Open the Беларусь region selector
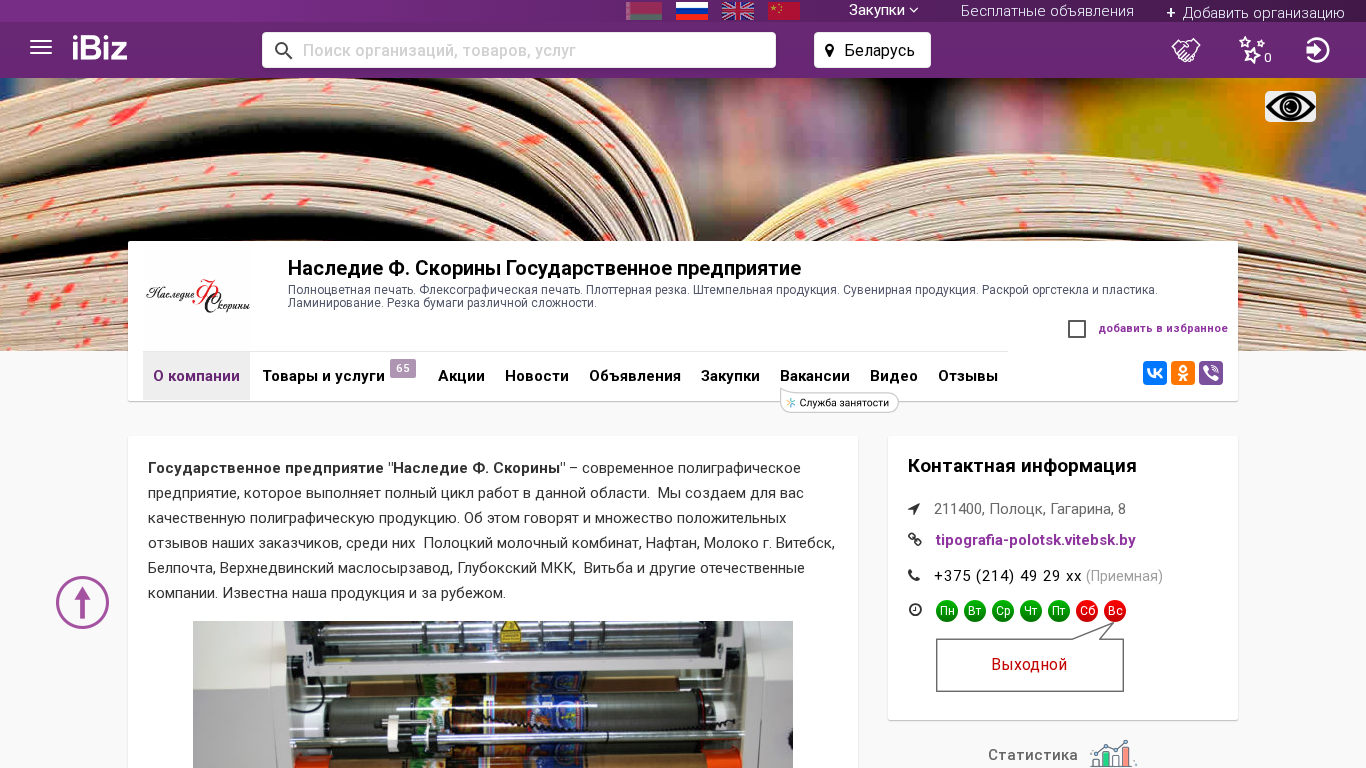The width and height of the screenshot is (1366, 768). pos(872,50)
